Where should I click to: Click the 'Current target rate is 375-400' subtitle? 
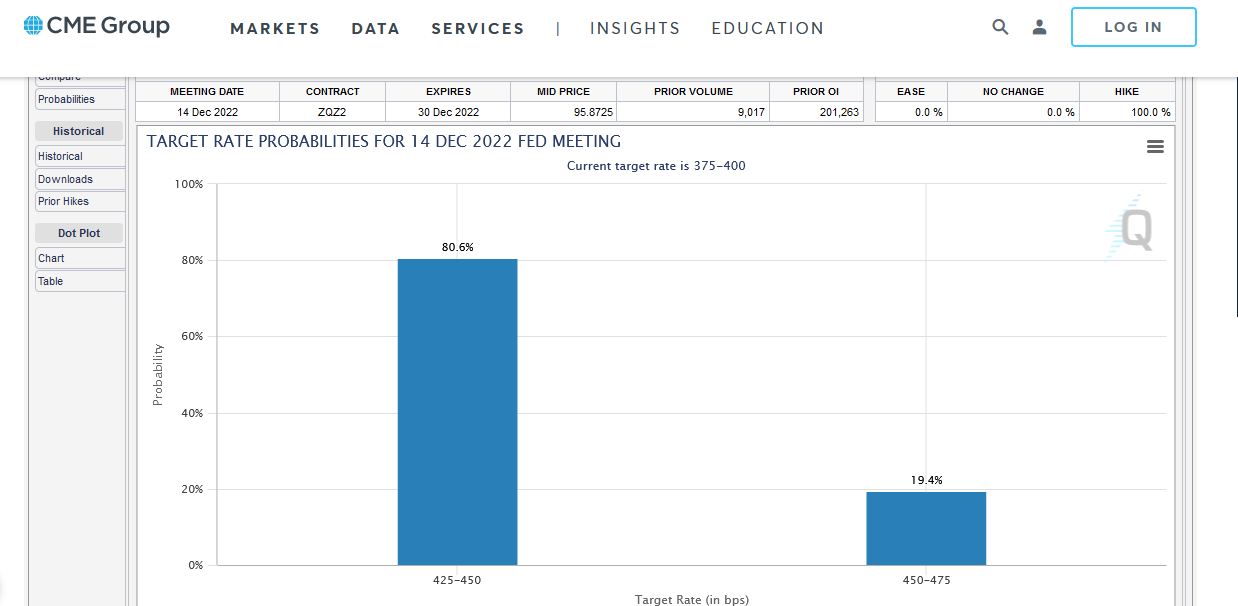(656, 166)
